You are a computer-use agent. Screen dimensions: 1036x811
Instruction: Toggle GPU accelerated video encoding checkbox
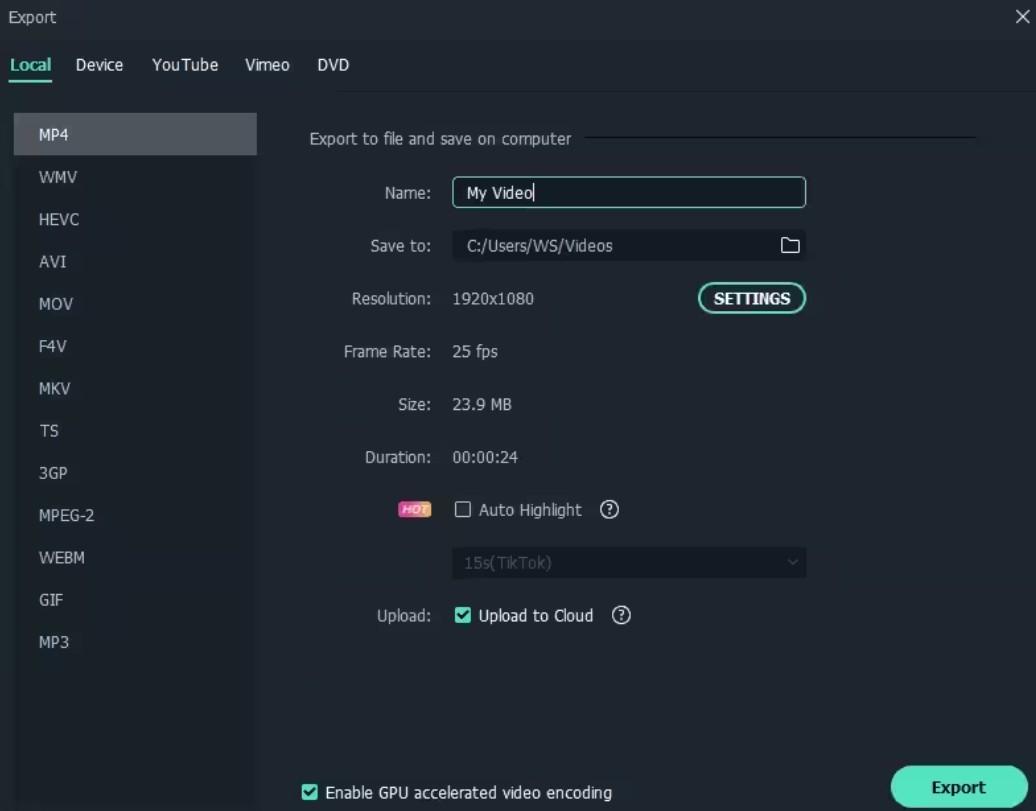pos(309,792)
